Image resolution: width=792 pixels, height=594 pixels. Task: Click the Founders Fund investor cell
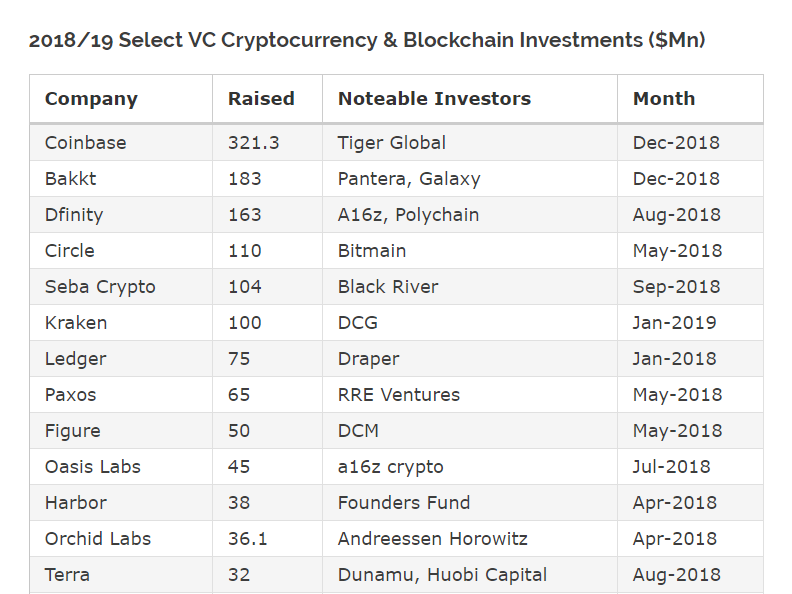click(x=404, y=503)
